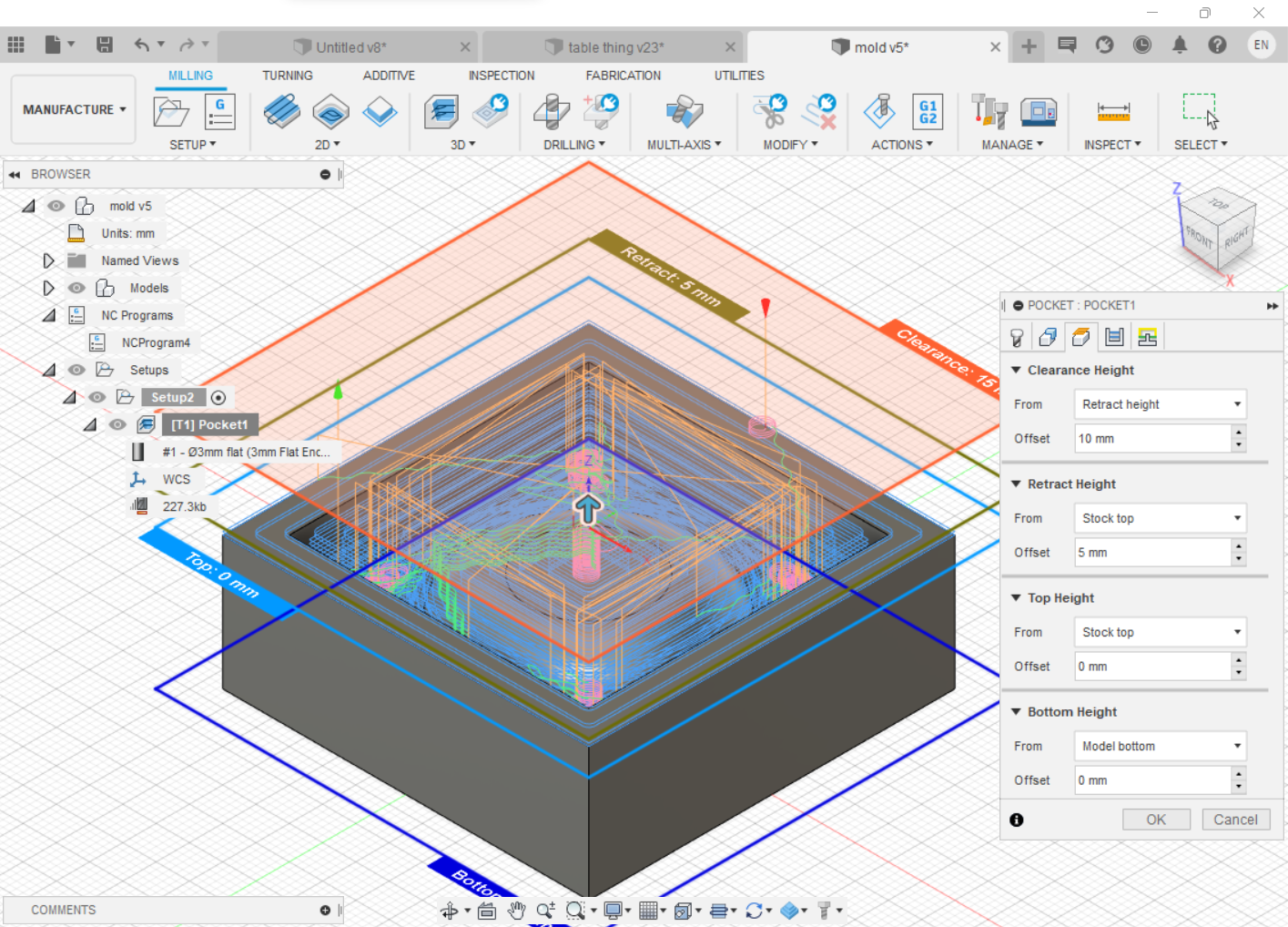Select 2D Pocket tool icon
This screenshot has height=927, width=1288.
[x=330, y=112]
